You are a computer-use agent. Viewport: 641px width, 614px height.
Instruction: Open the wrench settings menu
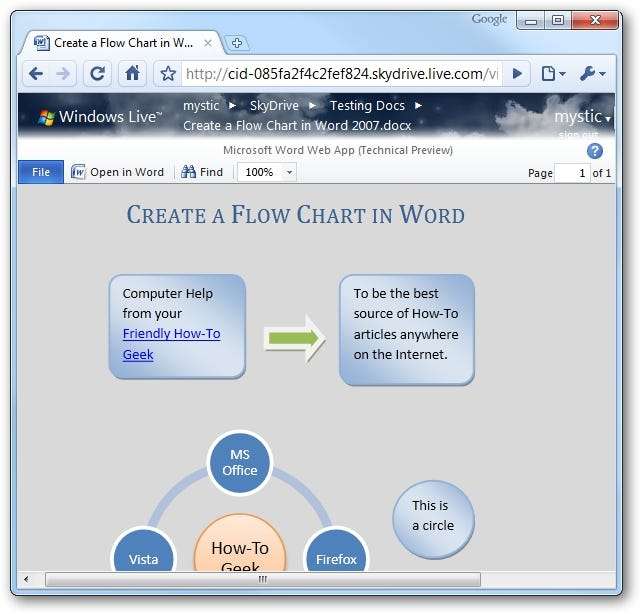tap(592, 74)
